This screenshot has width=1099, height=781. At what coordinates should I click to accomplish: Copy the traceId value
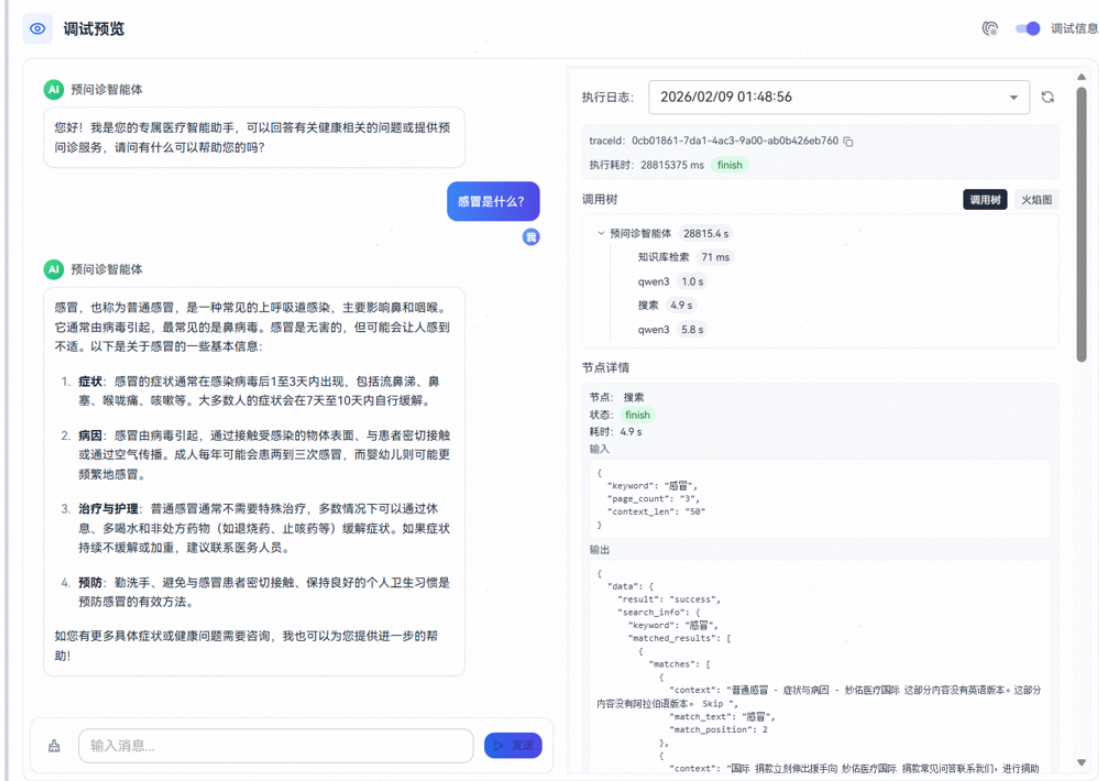click(848, 141)
